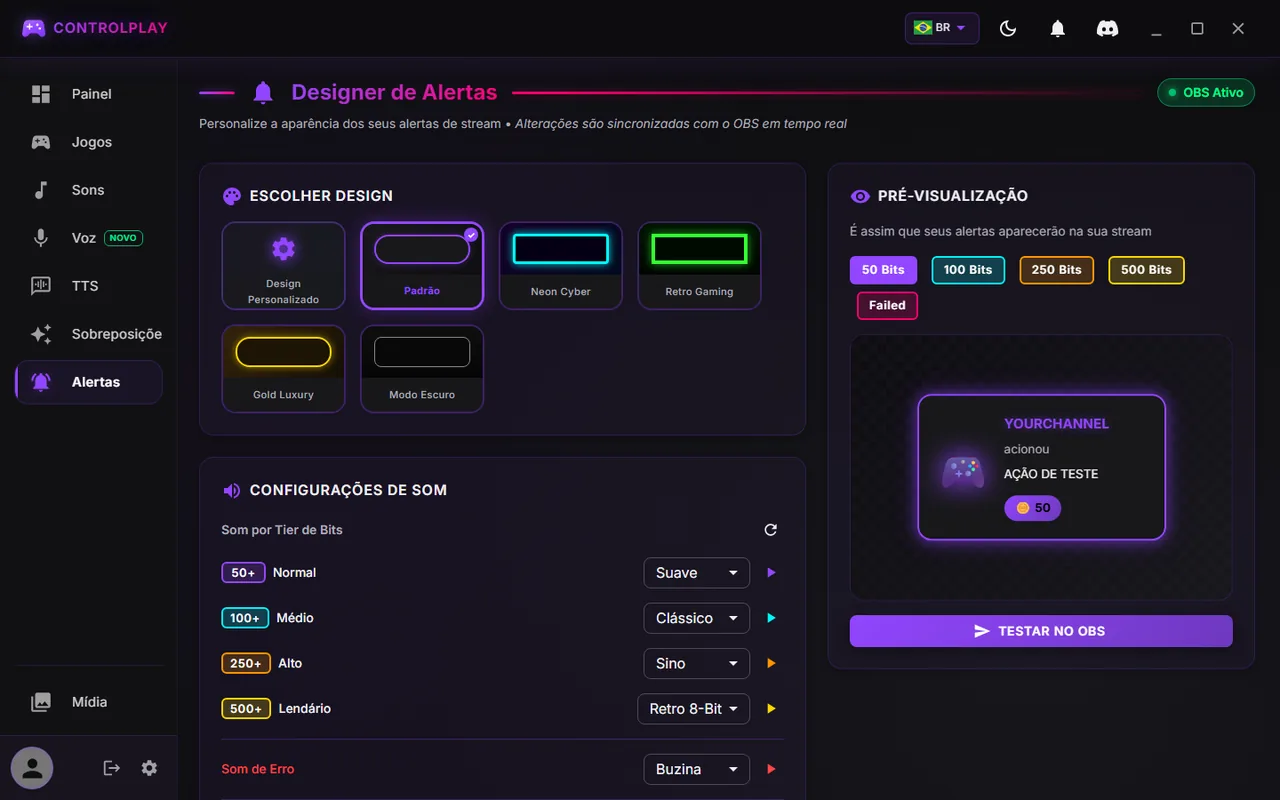
Task: Reset tier sounds with the refresh icon
Action: (x=770, y=530)
